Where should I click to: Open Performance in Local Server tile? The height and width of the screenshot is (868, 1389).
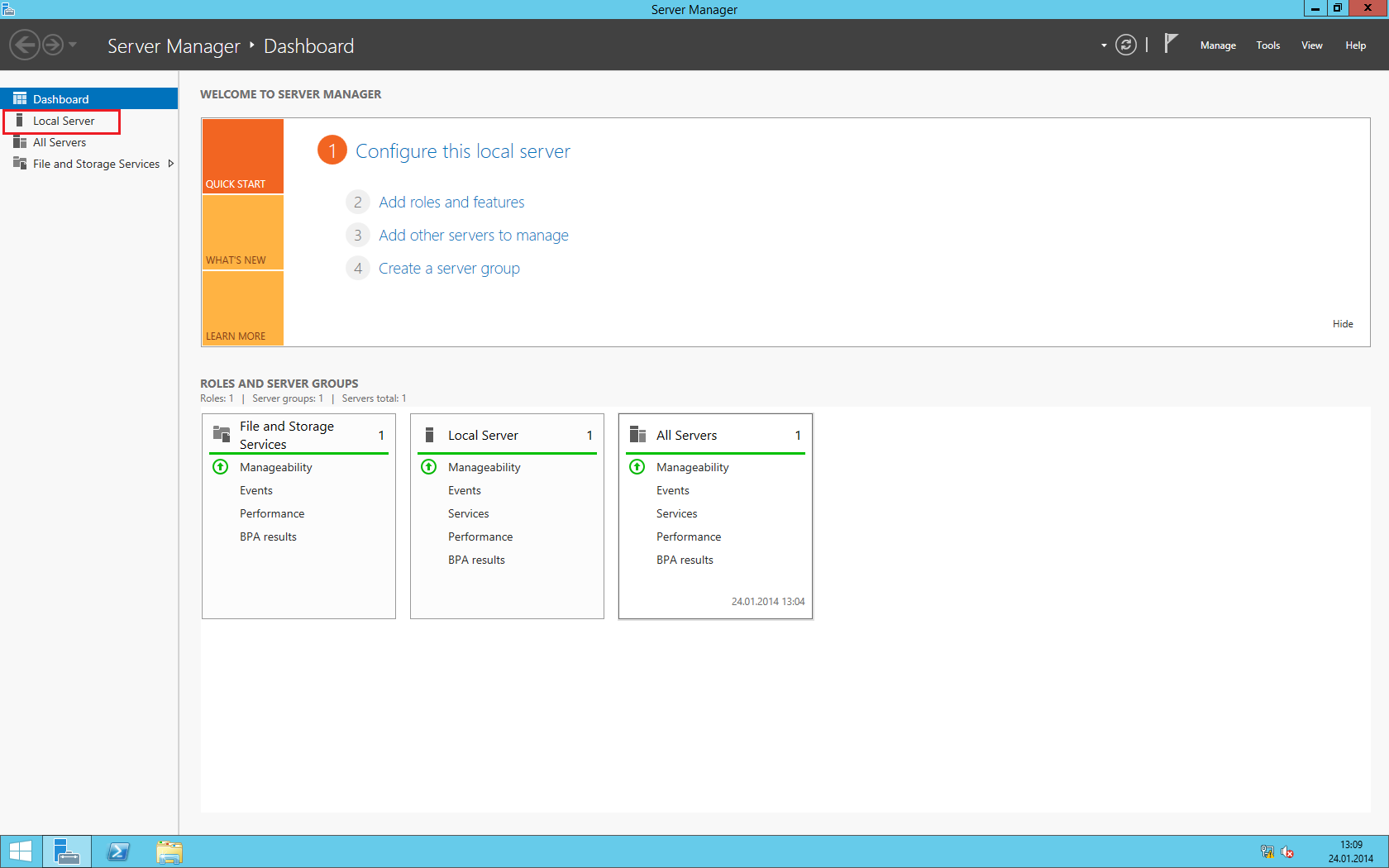[480, 537]
